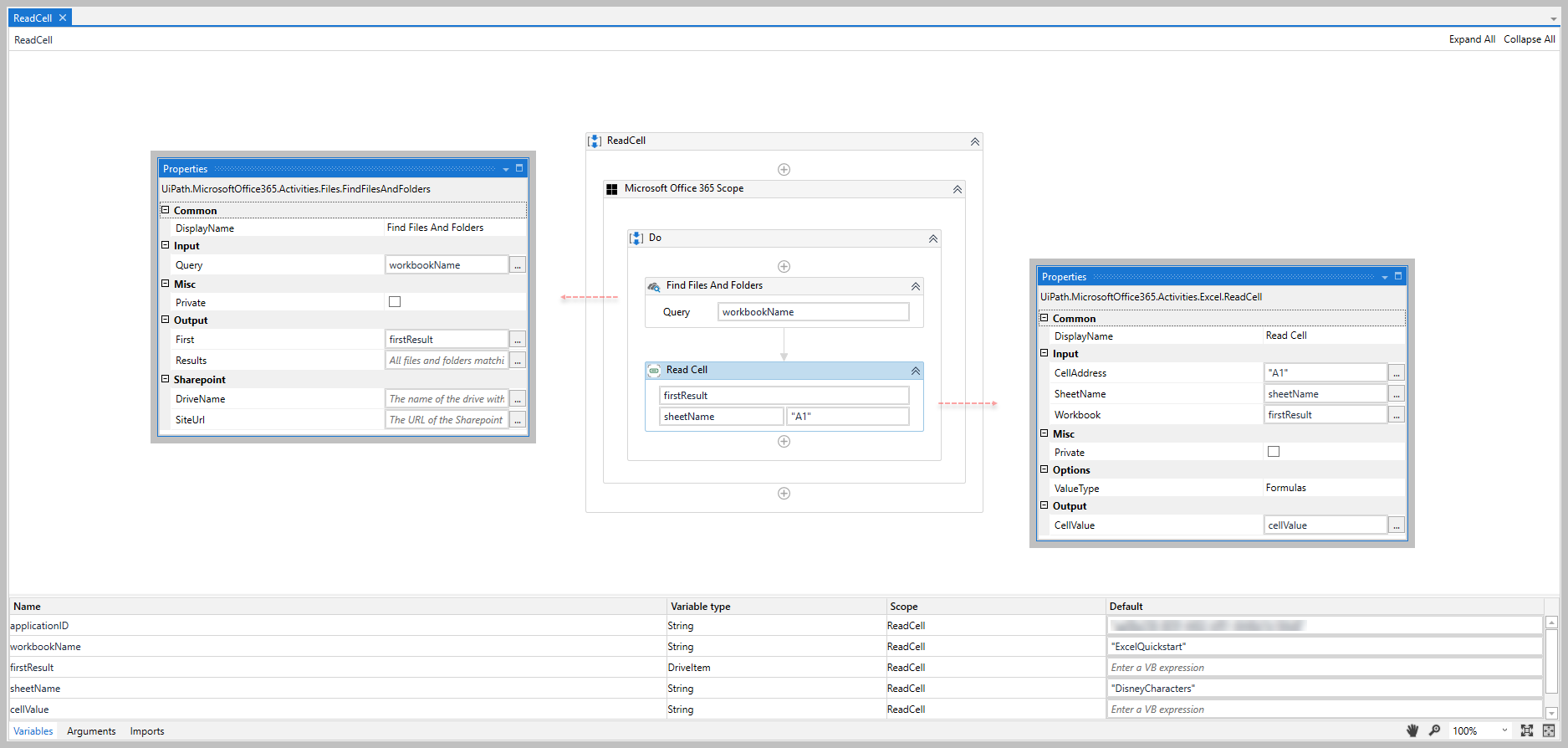Click the fit to screen icon

click(1527, 730)
